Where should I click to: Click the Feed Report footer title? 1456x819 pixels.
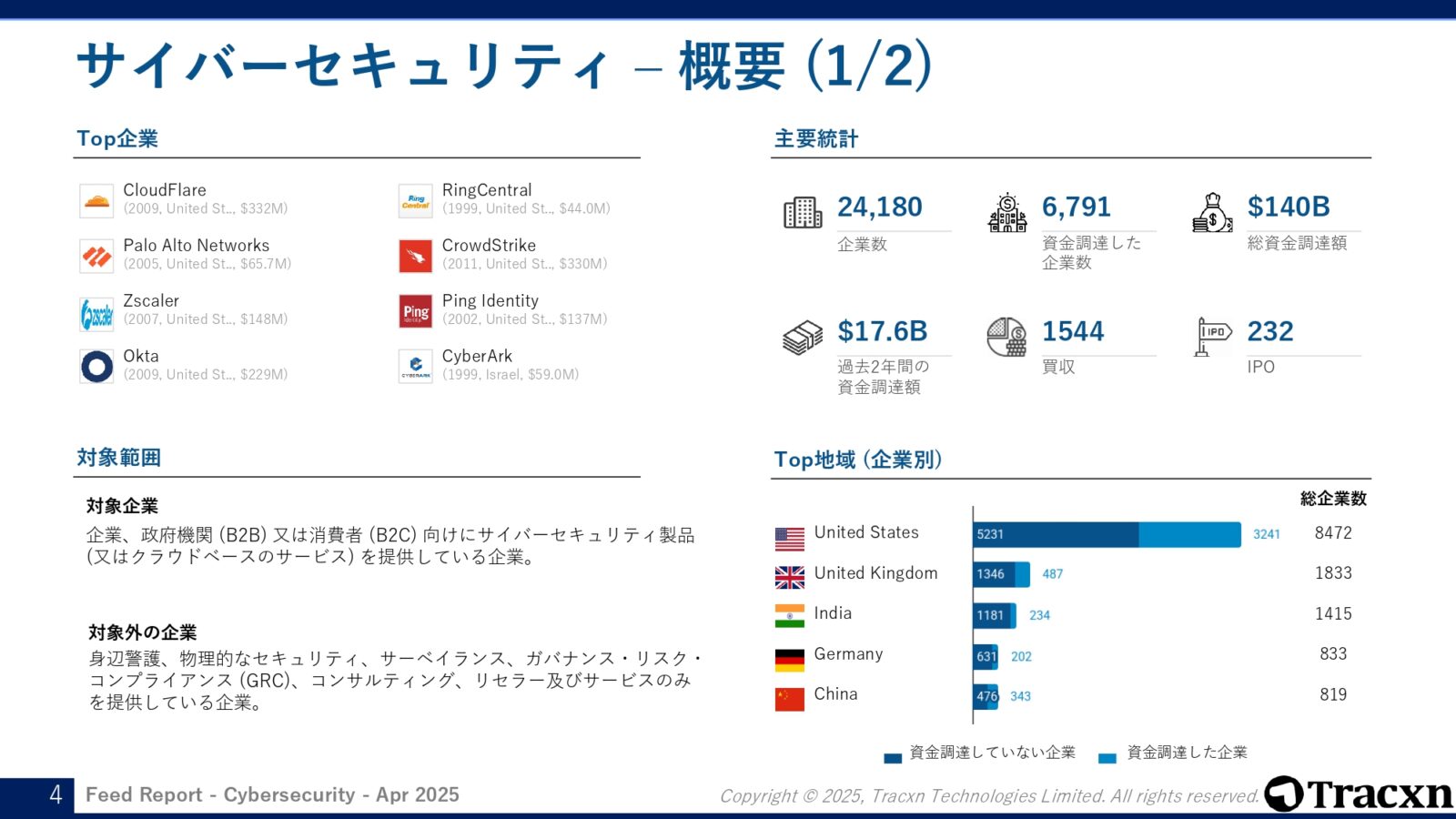tap(272, 794)
